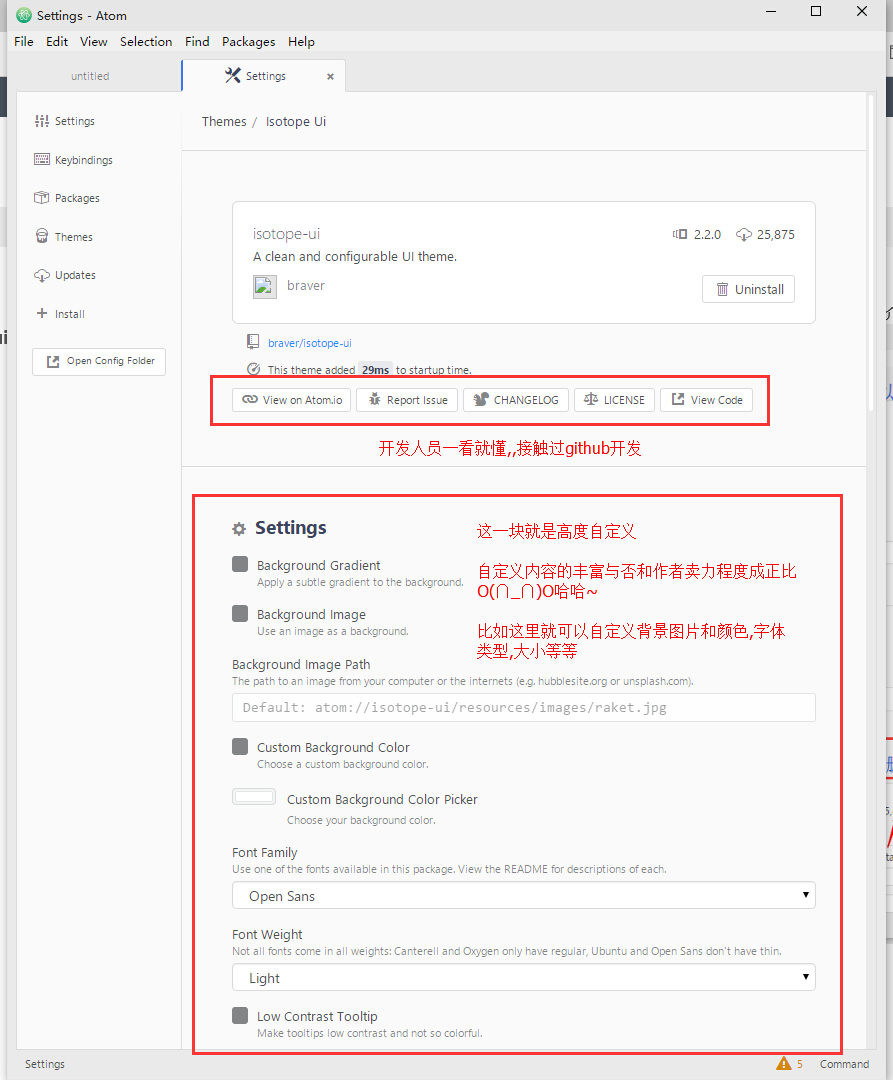Toggle Low Contrast Tooltip

click(x=239, y=1015)
